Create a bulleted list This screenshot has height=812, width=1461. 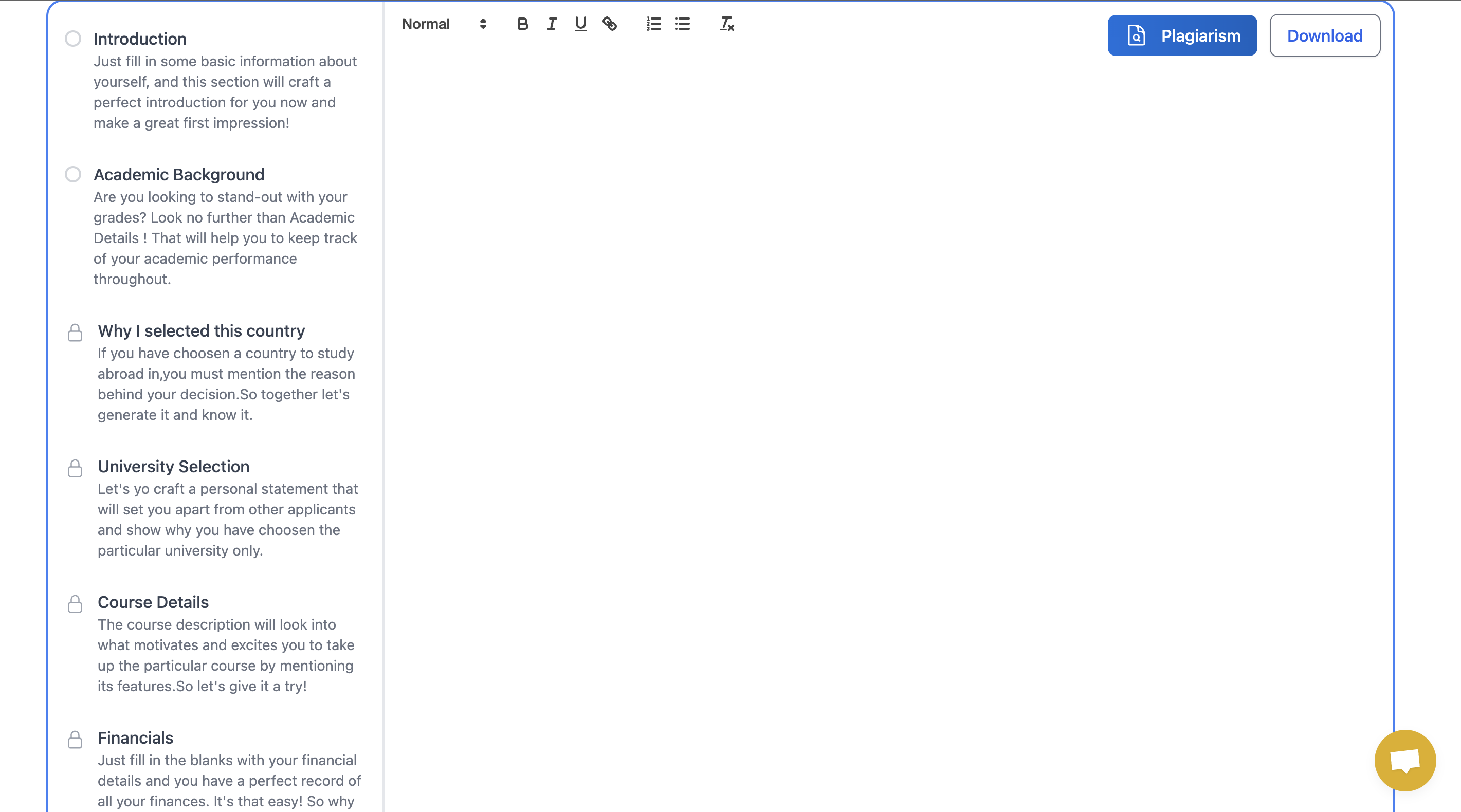[x=682, y=24]
